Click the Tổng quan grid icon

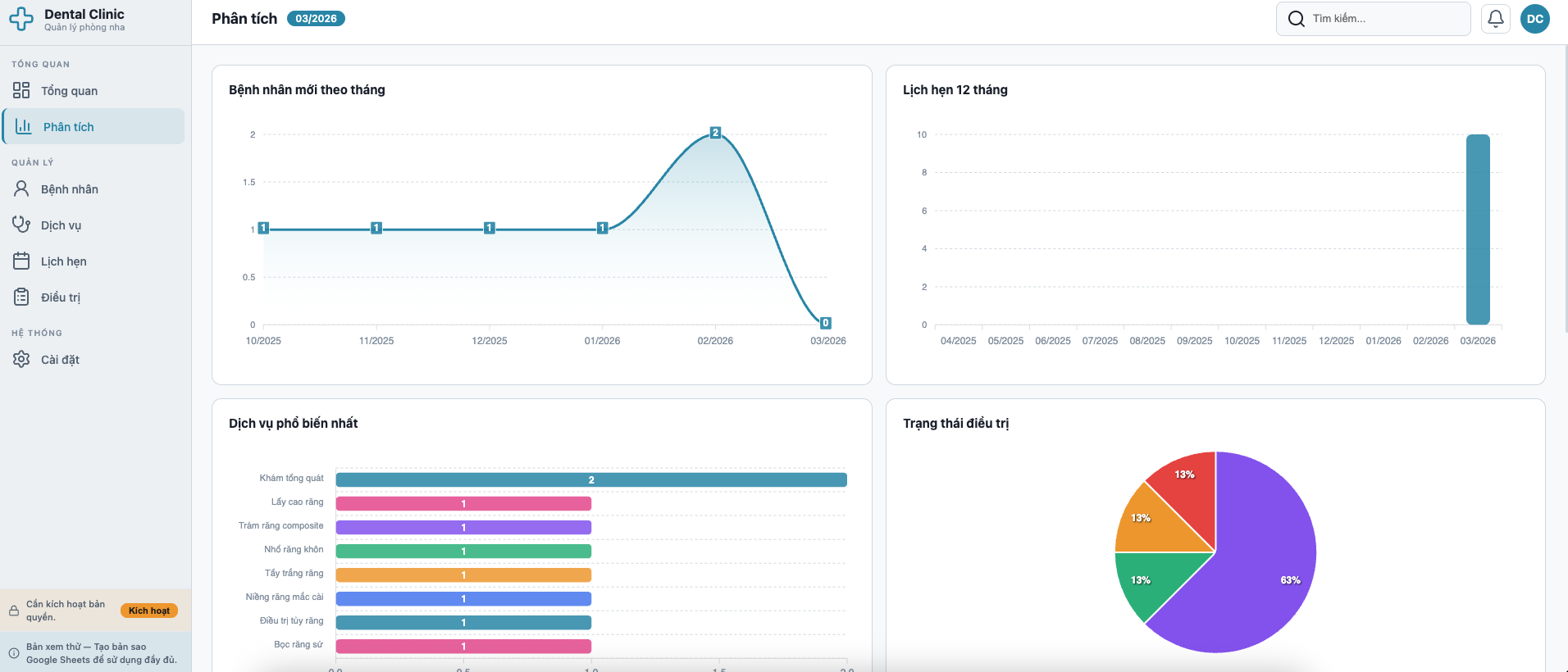(21, 90)
